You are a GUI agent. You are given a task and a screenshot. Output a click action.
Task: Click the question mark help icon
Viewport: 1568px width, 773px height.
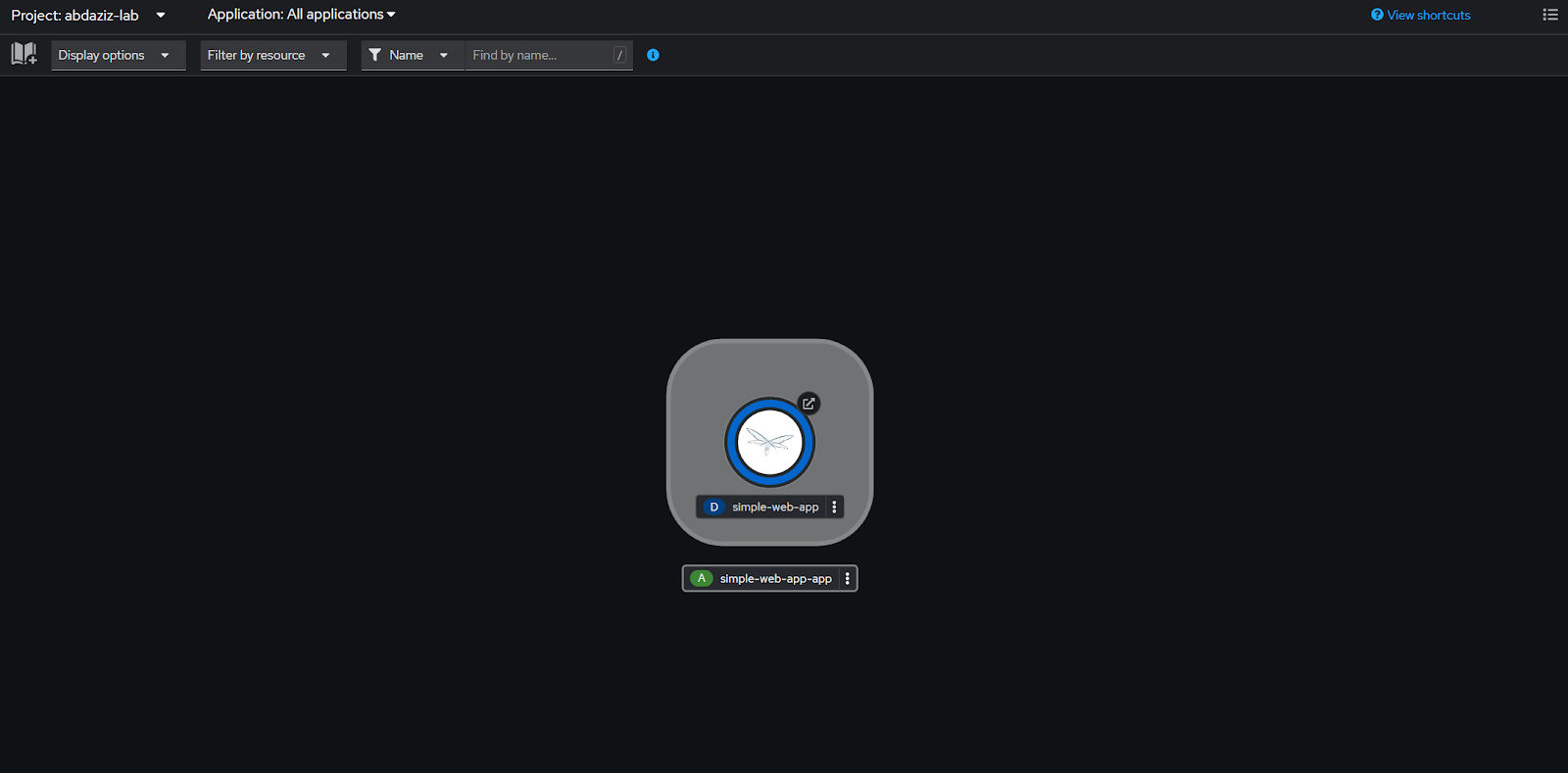pyautogui.click(x=1377, y=15)
